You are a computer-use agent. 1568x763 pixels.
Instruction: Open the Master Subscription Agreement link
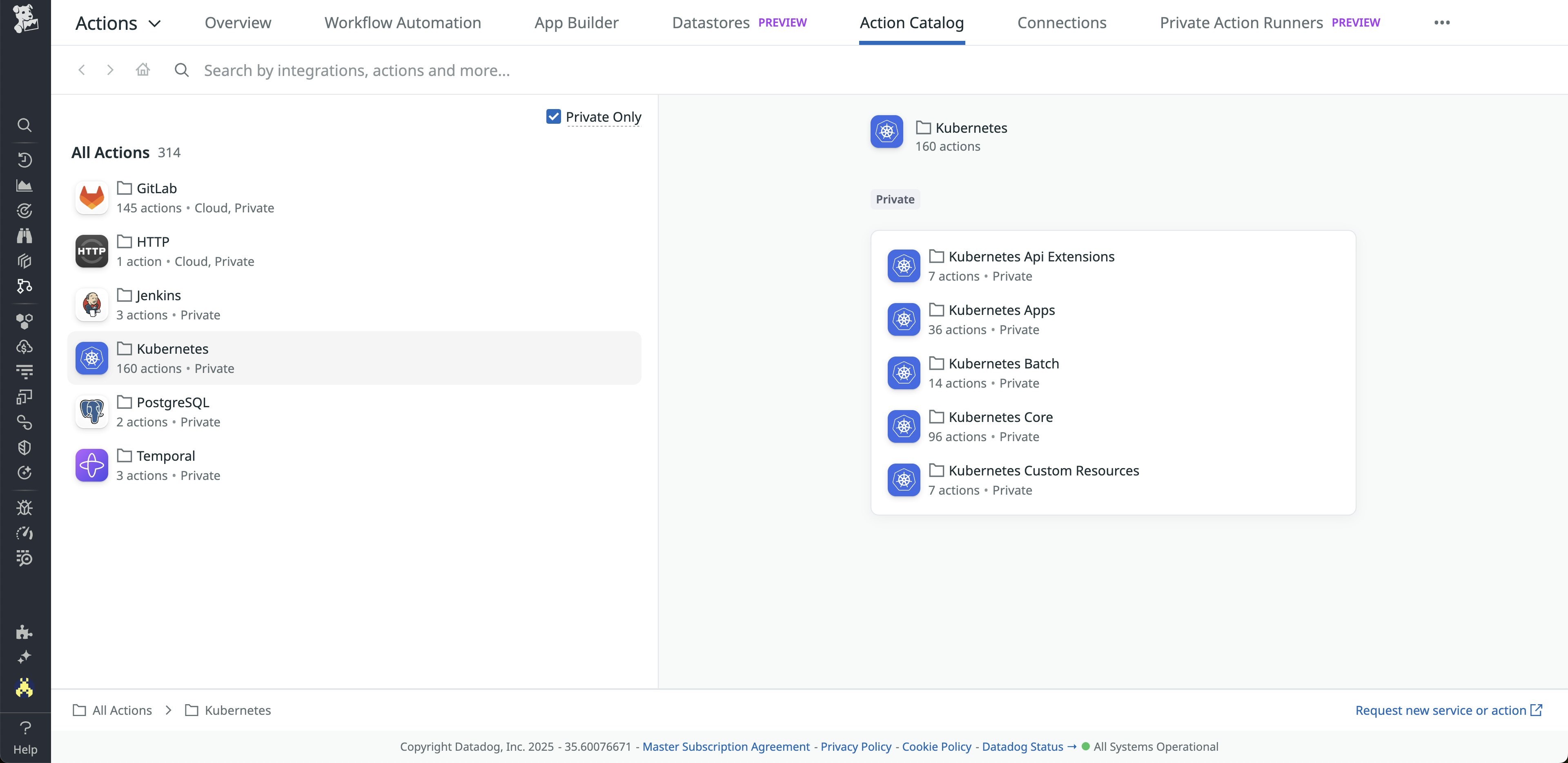[x=726, y=746]
